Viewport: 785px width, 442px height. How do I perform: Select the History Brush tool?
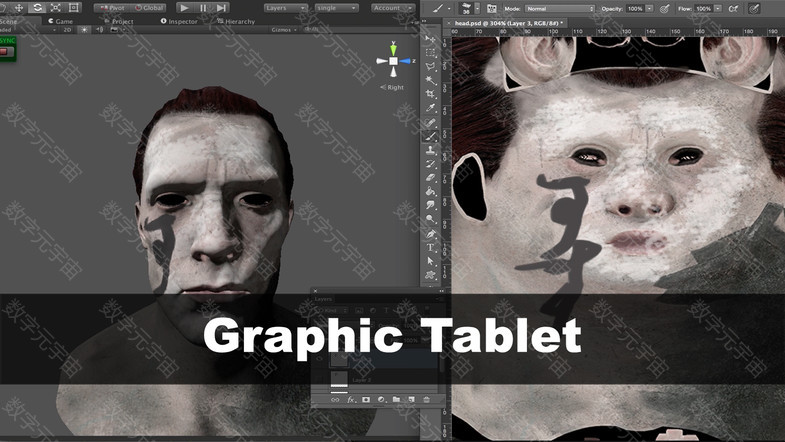pyautogui.click(x=430, y=164)
